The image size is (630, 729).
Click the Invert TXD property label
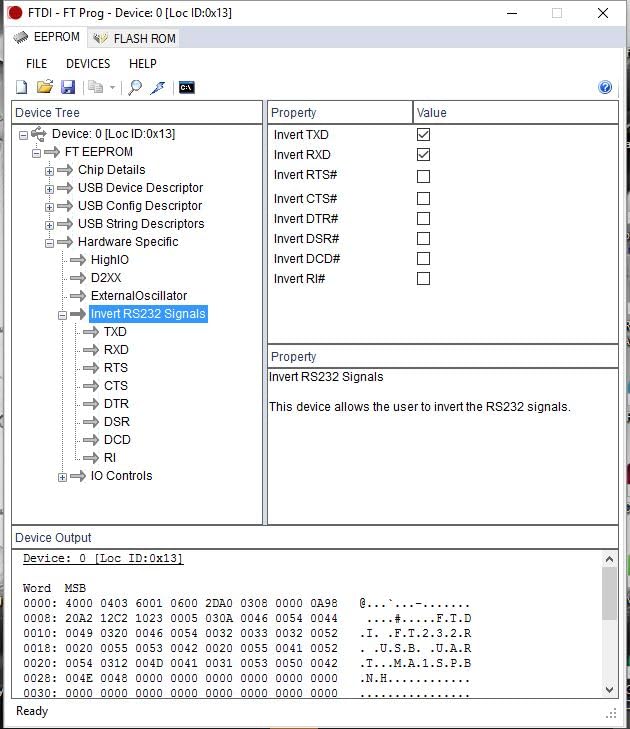(x=301, y=135)
